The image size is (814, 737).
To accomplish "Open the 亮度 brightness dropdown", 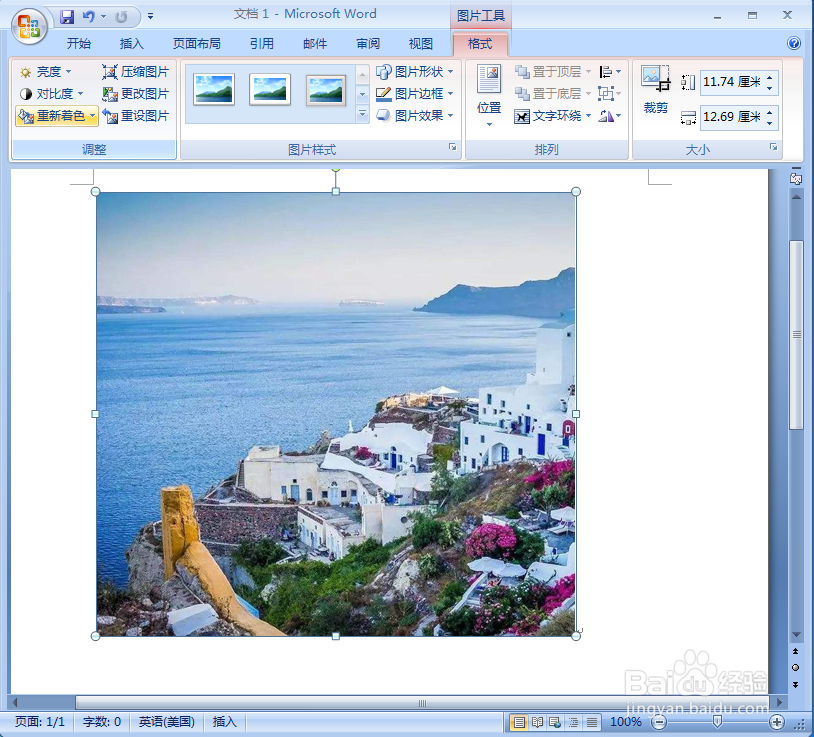I will (x=45, y=72).
